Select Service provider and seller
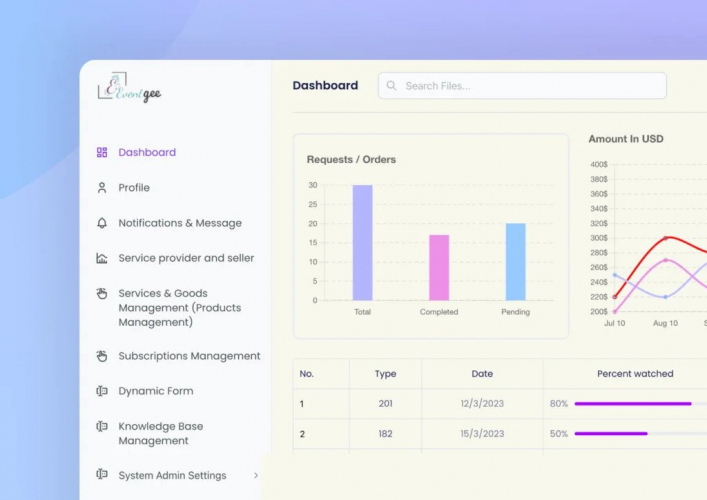 (x=186, y=258)
